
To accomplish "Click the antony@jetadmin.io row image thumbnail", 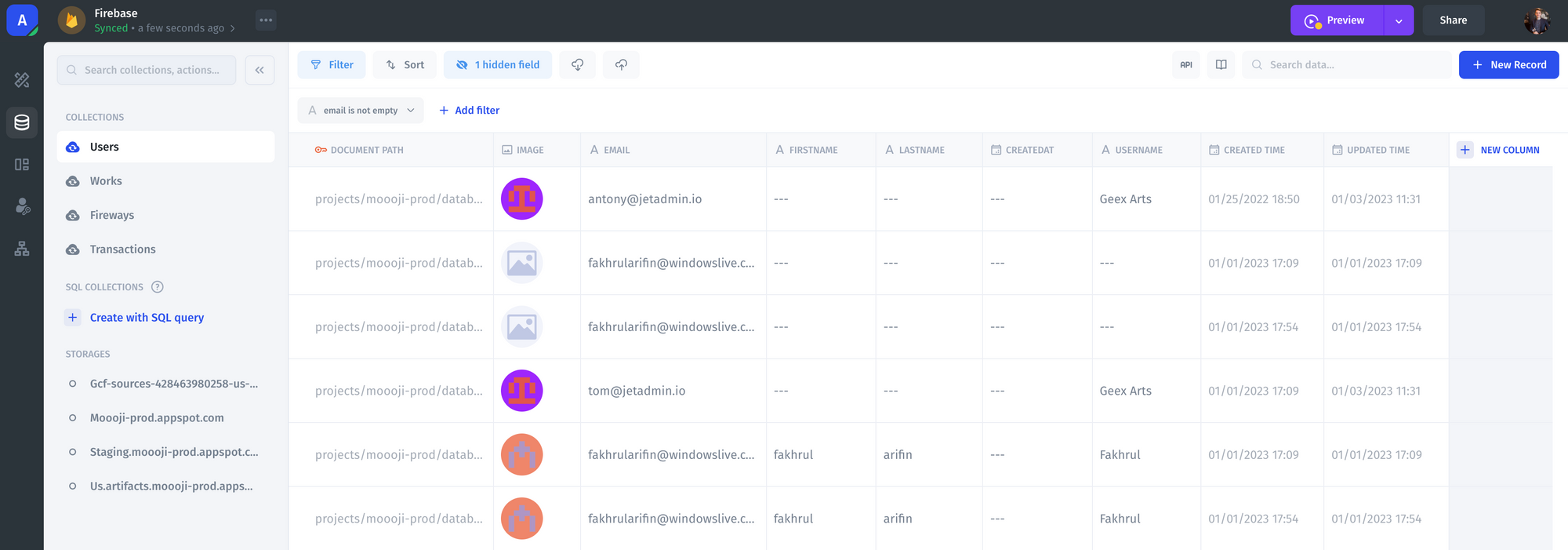I will pos(522,199).
